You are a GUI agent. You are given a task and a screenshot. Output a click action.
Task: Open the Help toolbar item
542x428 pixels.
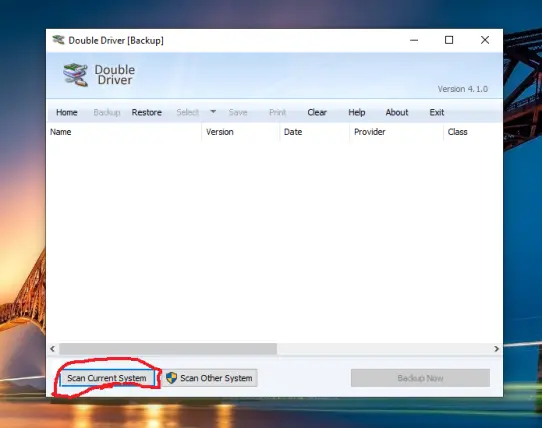coord(357,112)
